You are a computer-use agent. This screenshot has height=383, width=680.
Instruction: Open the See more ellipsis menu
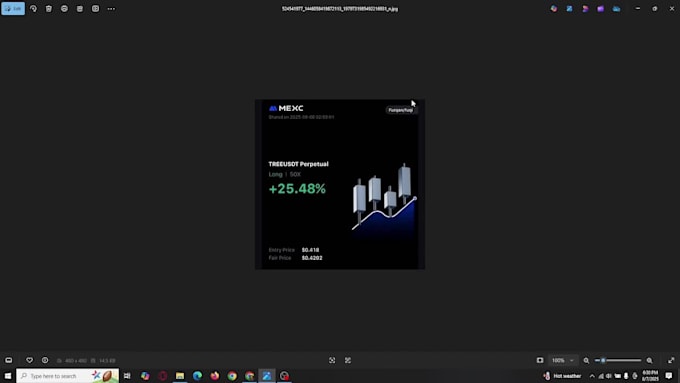point(111,9)
